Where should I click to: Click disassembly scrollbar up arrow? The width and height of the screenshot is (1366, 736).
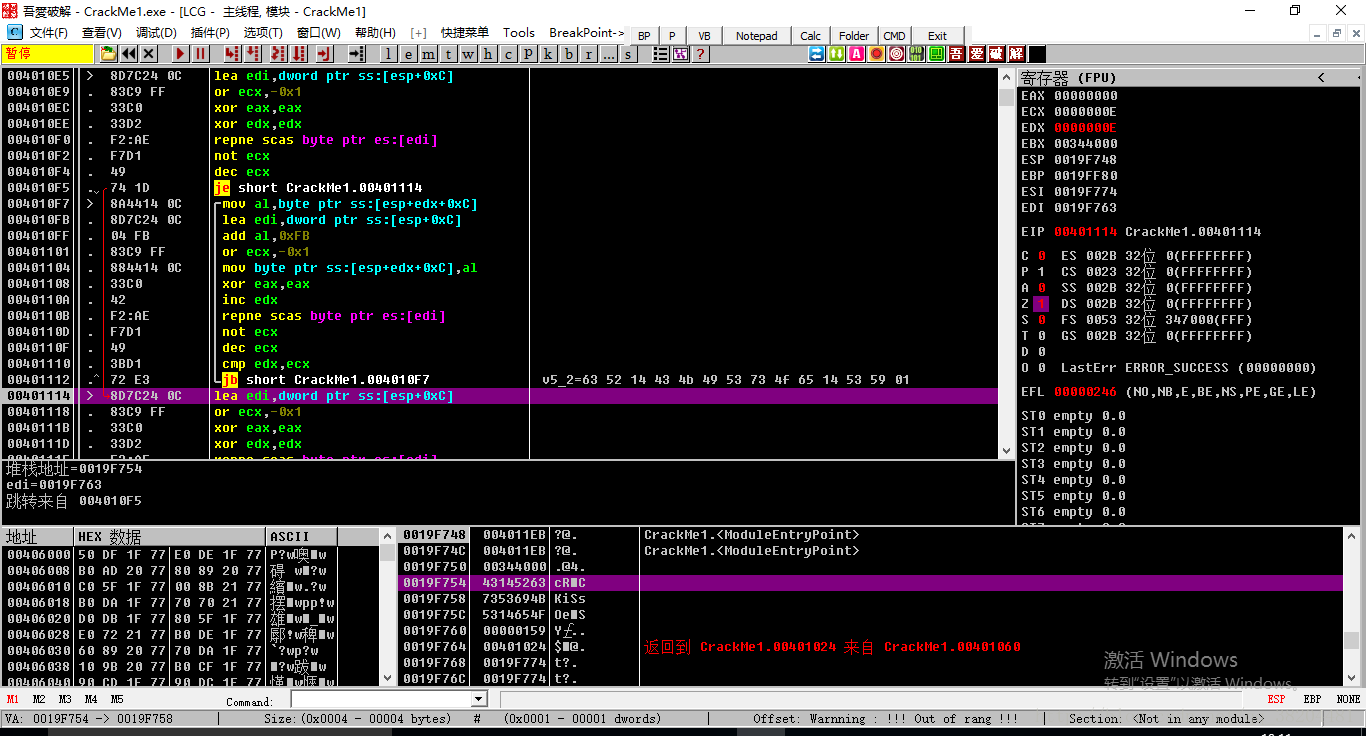coord(1007,76)
